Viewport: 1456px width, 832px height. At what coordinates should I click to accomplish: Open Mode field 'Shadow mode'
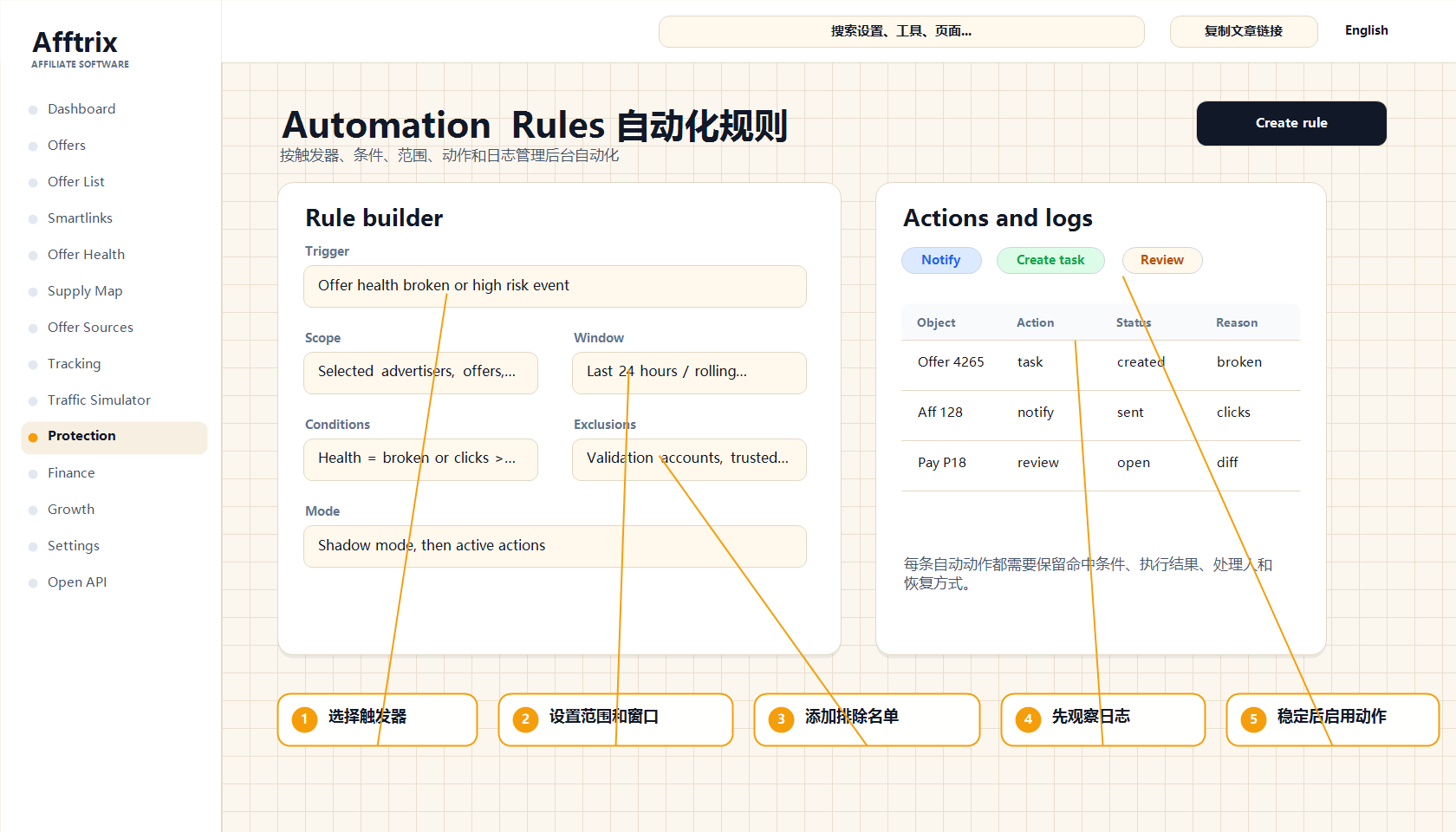coord(555,546)
